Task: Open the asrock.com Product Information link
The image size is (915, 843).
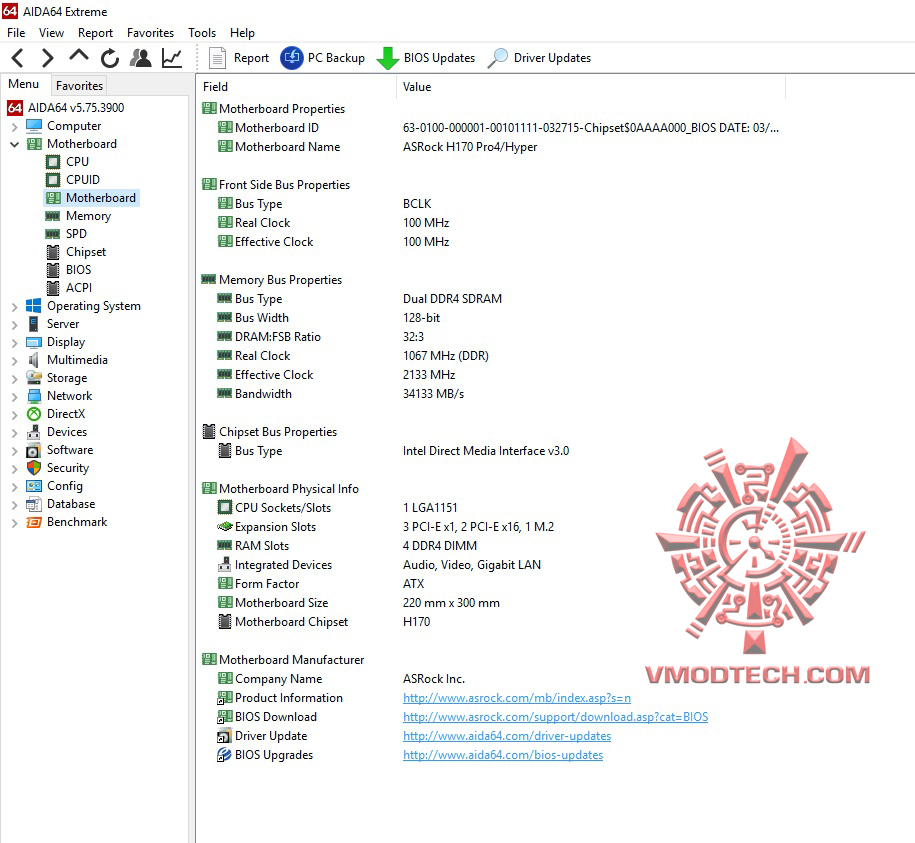Action: tap(517, 698)
